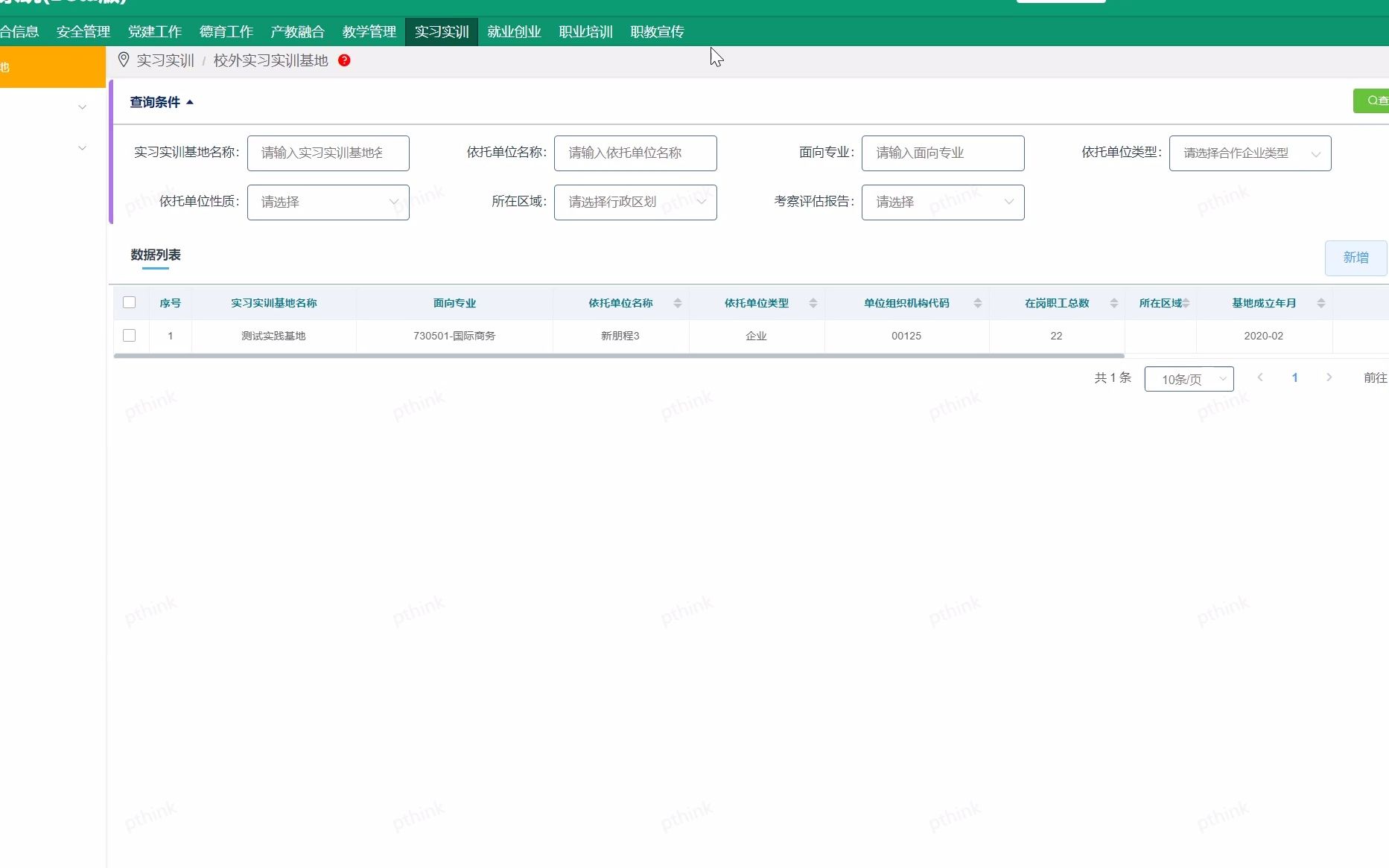The height and width of the screenshot is (868, 1389).
Task: Sort by 单位组织机构代码 column arrows
Action: (977, 303)
